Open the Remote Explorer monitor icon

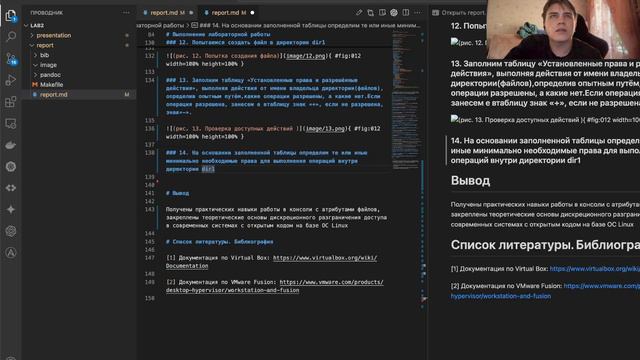[x=11, y=123]
